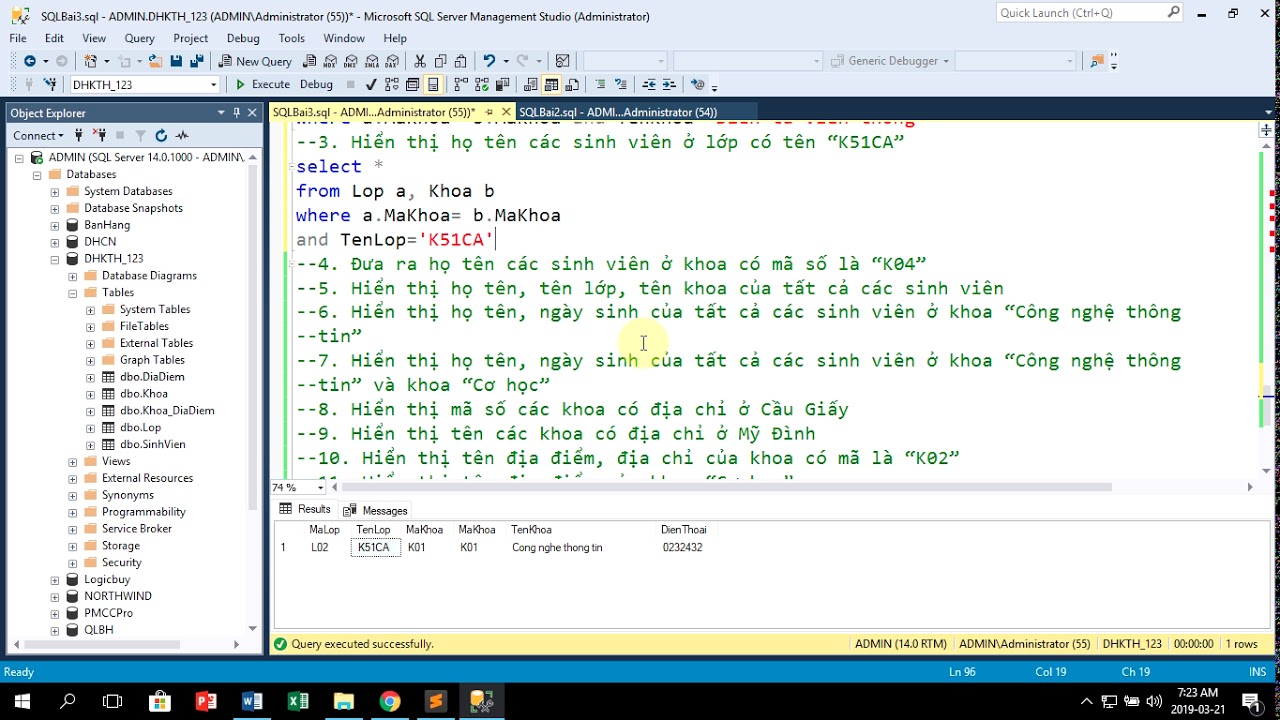This screenshot has height=720, width=1280.
Task: Open the File menu
Action: click(18, 38)
